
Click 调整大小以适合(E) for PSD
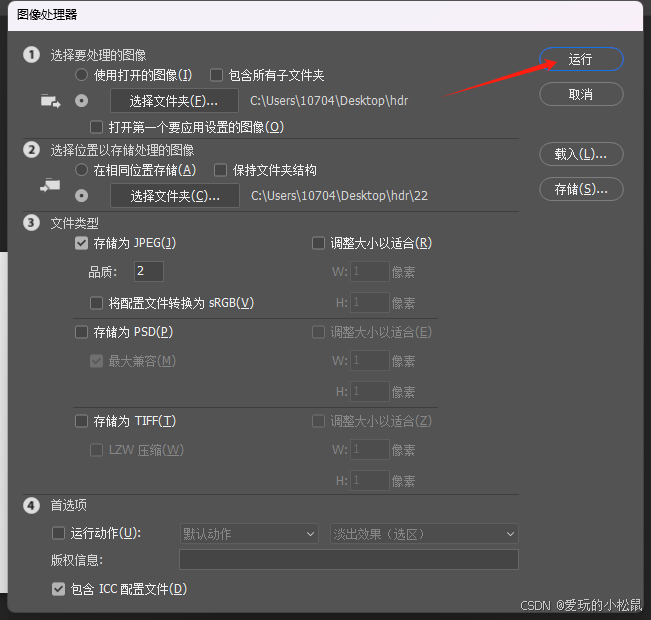318,332
